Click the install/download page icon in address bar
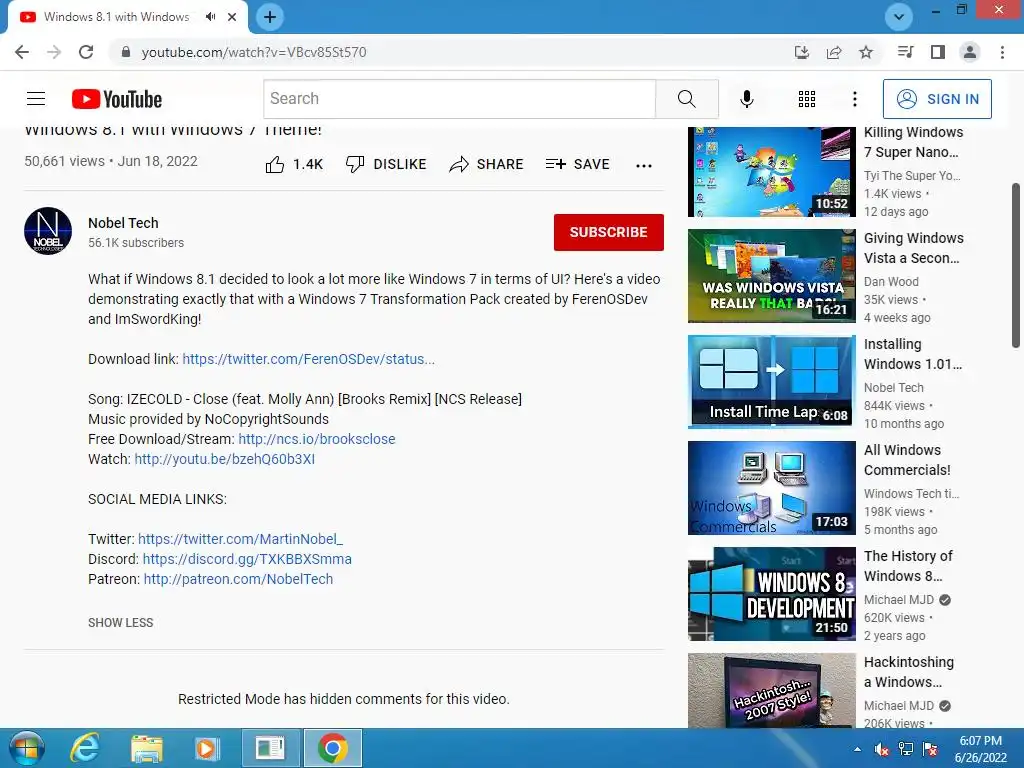Viewport: 1024px width, 768px height. pyautogui.click(x=802, y=52)
